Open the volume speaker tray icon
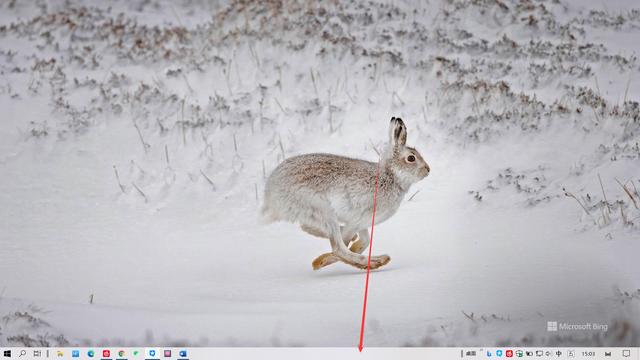This screenshot has width=640, height=360. click(548, 353)
